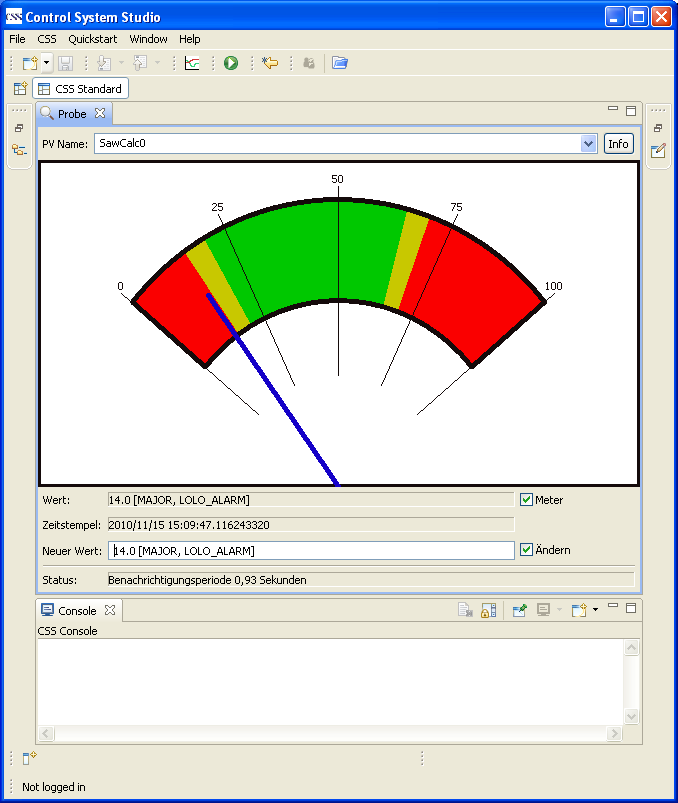678x803 pixels.
Task: Open the Quickstart menu
Action: 92,39
